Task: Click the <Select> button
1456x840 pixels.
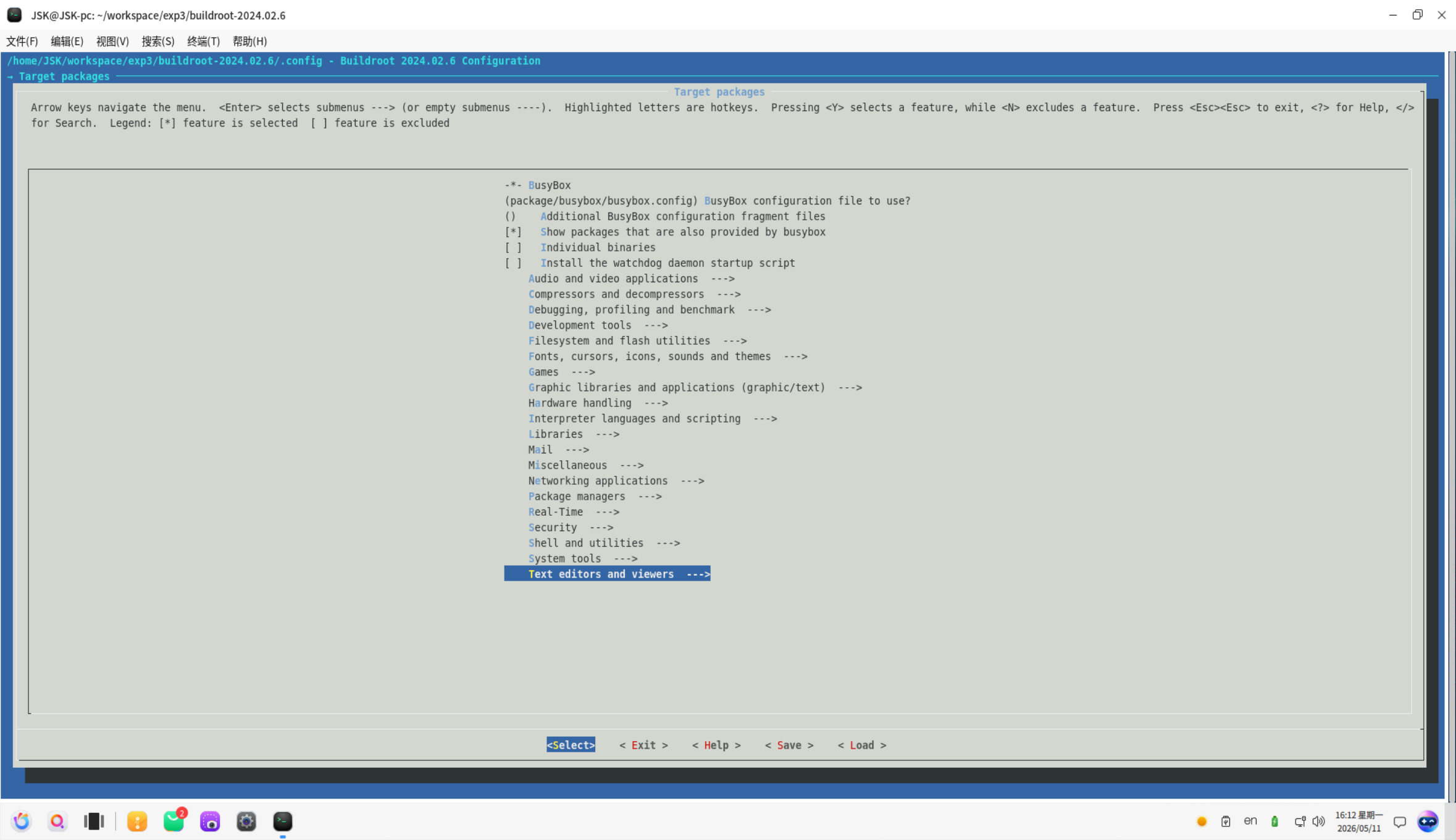Action: (x=571, y=745)
